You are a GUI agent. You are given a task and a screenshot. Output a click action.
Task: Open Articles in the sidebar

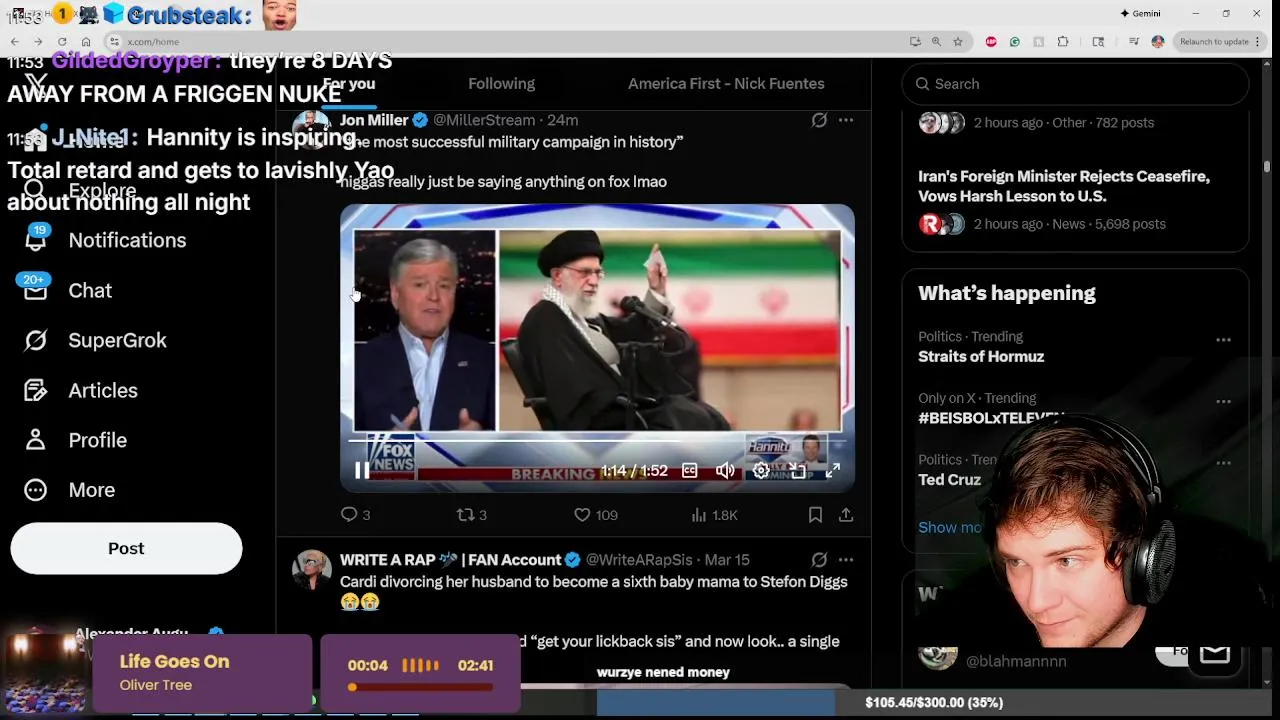tap(81, 390)
